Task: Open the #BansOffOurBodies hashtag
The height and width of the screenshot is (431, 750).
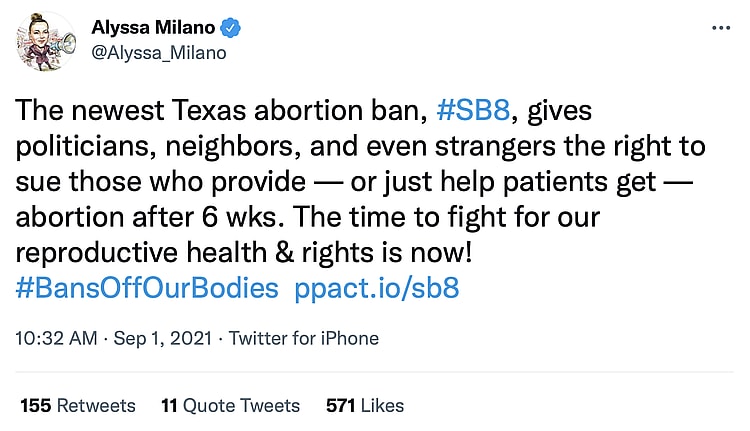Action: tap(147, 288)
